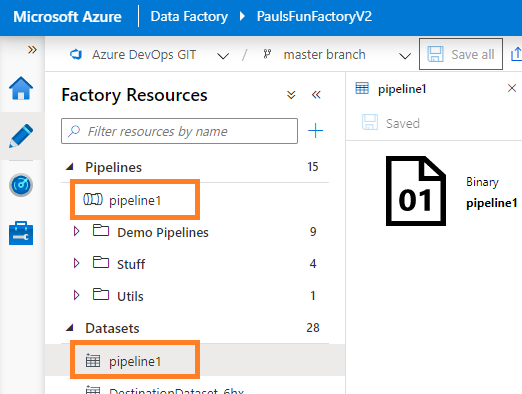This screenshot has width=522, height=394.
Task: Click the Saved status button
Action: (391, 123)
